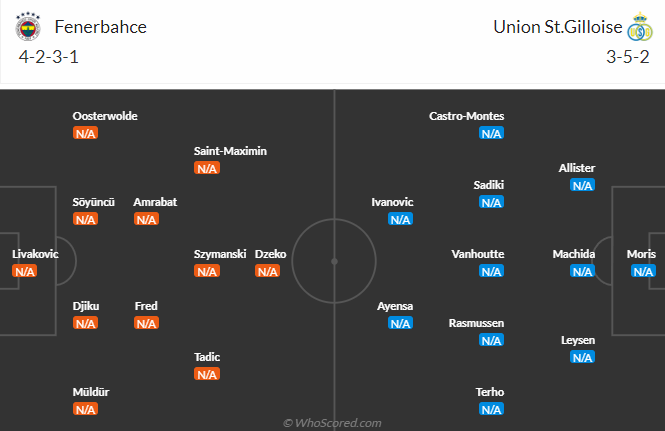Select the Fenerbahce team name
Image resolution: width=665 pixels, height=431 pixels.
click(101, 27)
